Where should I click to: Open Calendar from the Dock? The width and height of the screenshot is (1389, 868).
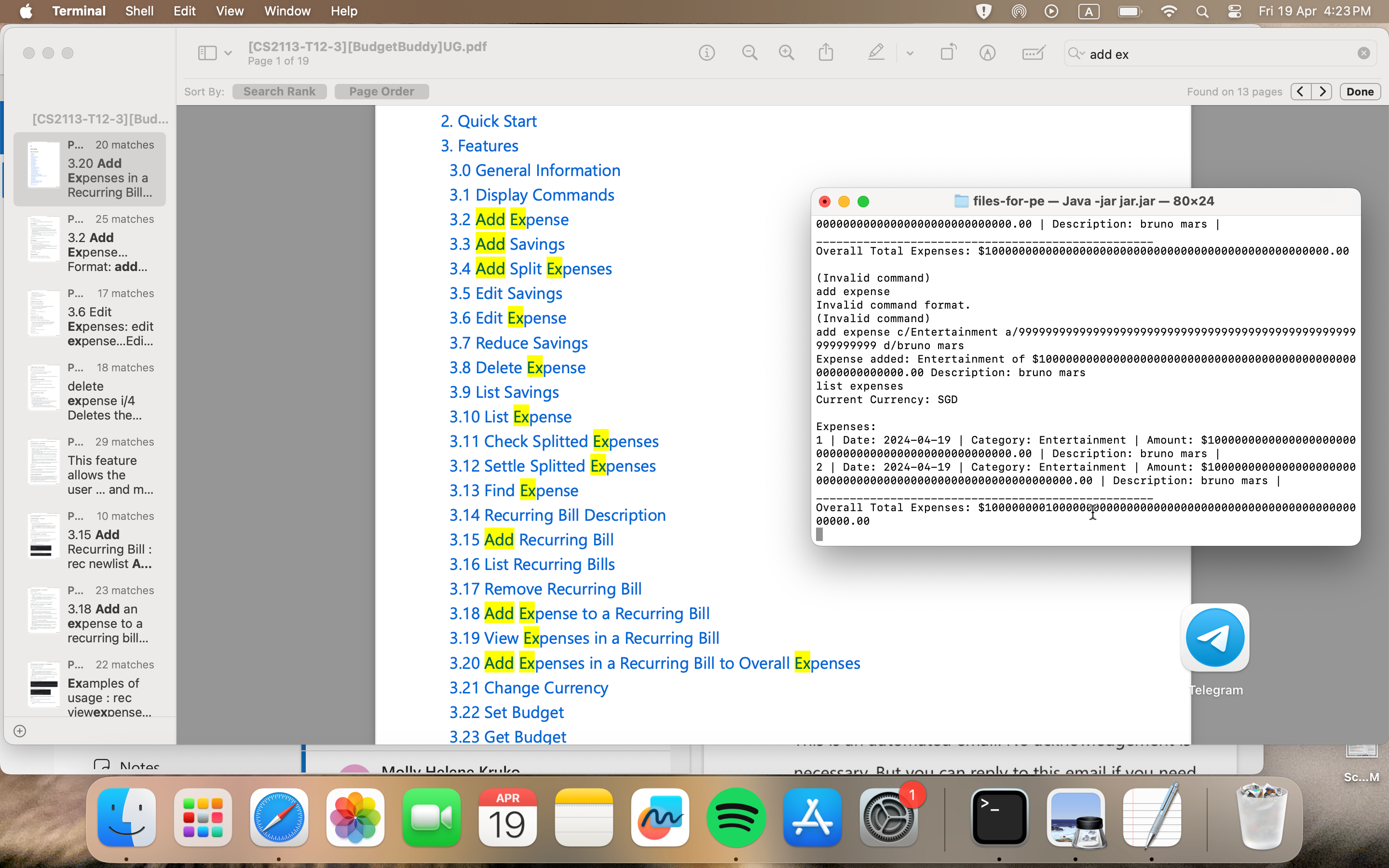tap(507, 817)
